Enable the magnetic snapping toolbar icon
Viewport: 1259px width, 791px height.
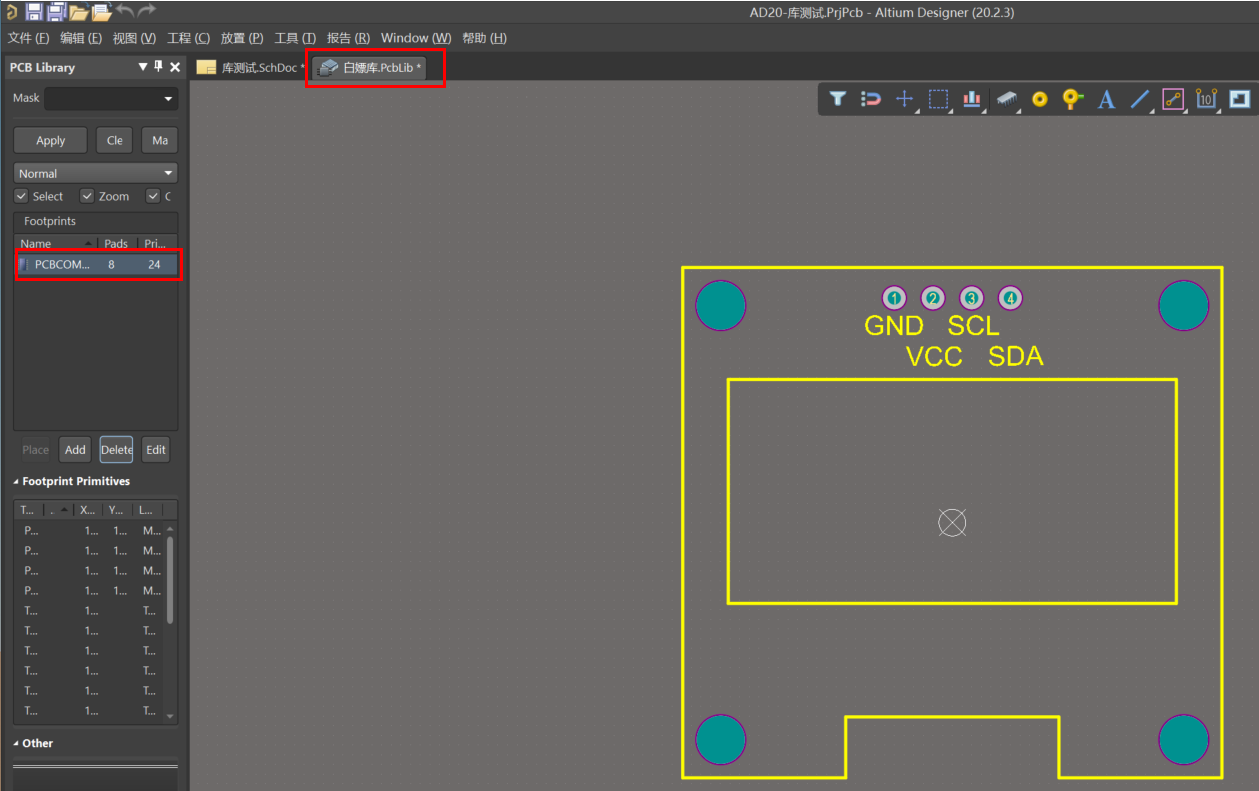(870, 99)
